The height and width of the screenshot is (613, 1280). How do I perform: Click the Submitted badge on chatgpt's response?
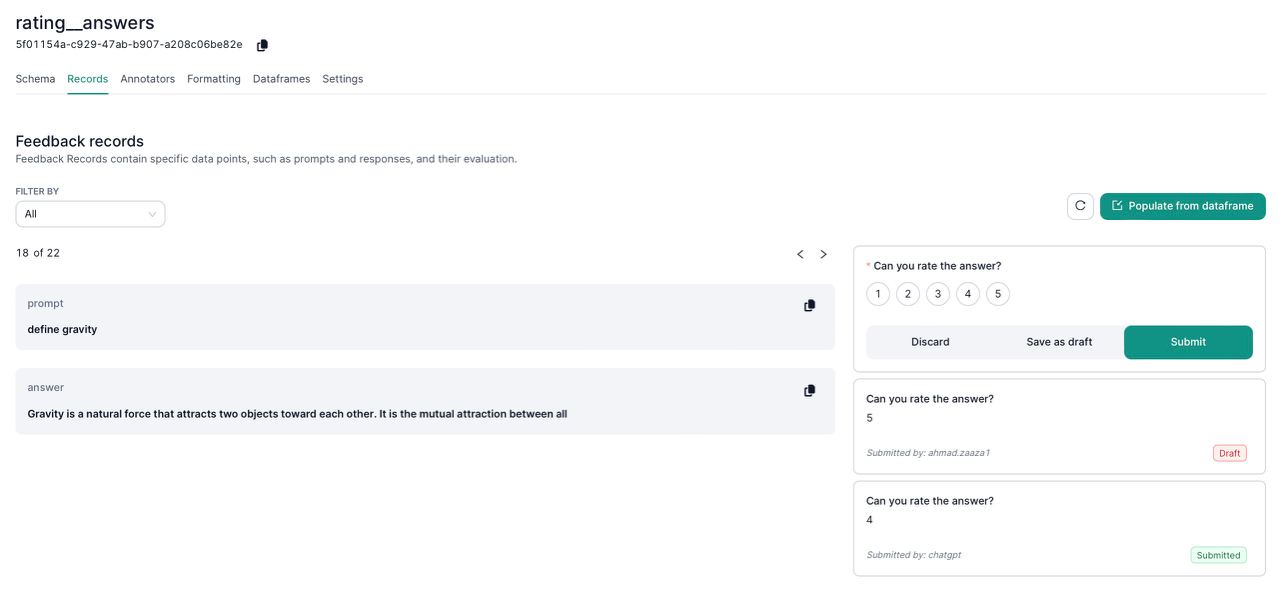1218,554
